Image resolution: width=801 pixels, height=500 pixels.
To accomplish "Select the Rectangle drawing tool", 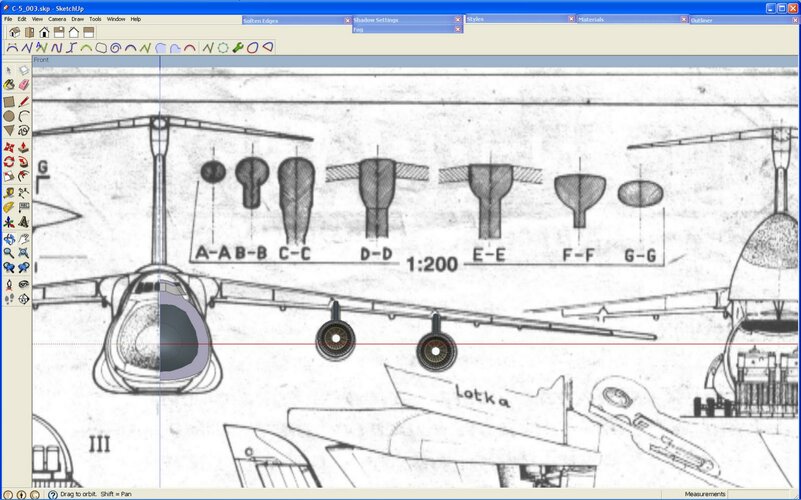I will click(x=9, y=102).
